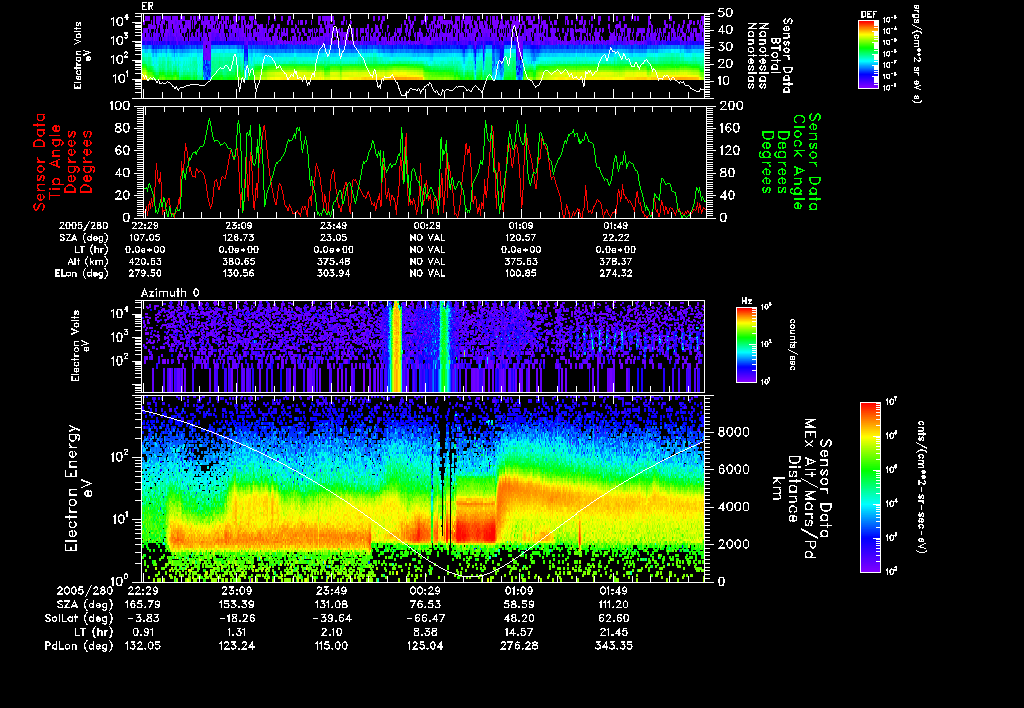Click the 'Alt (km)' row label
Viewport: 1024px width, 708px height.
pyautogui.click(x=88, y=262)
